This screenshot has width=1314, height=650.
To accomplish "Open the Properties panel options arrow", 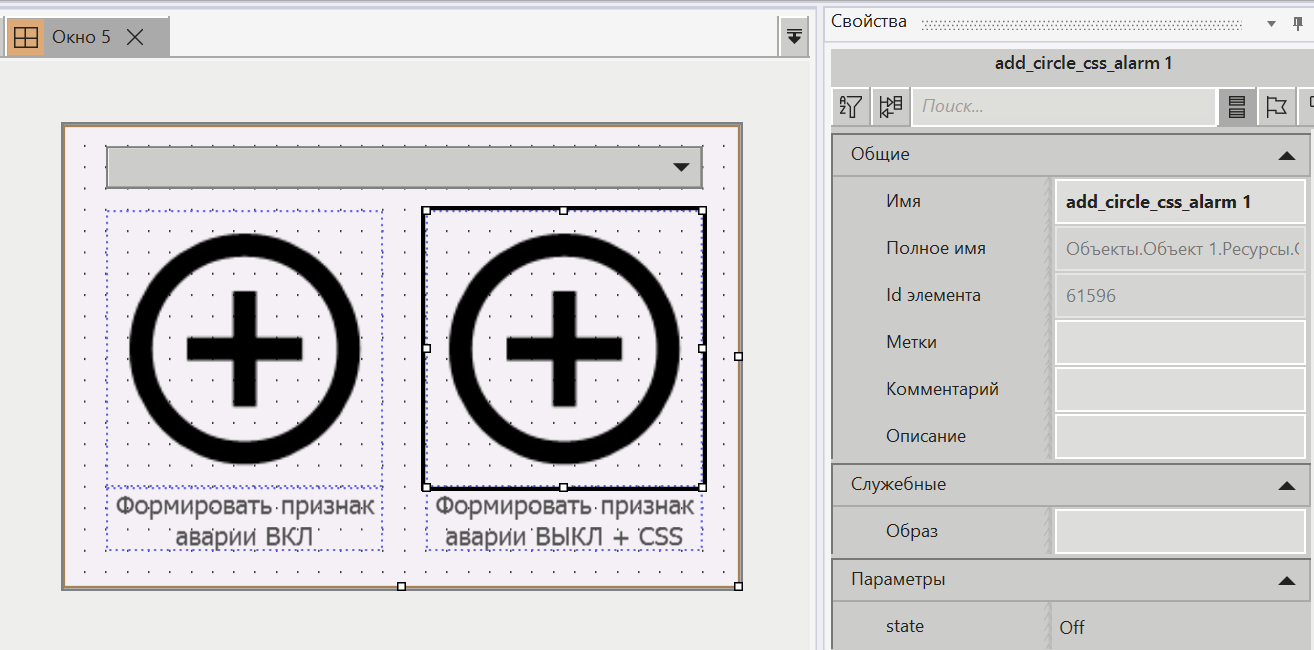I will [1272, 21].
